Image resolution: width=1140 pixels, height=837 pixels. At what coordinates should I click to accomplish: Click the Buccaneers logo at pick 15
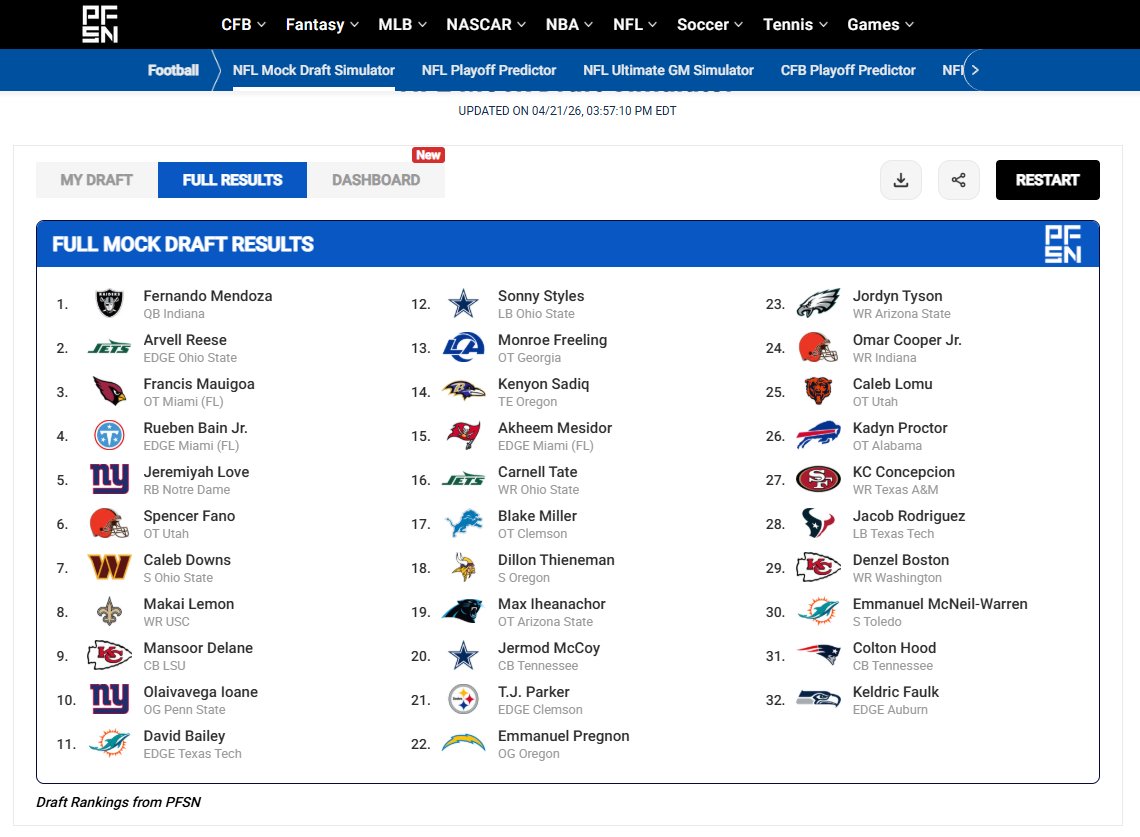pos(463,436)
